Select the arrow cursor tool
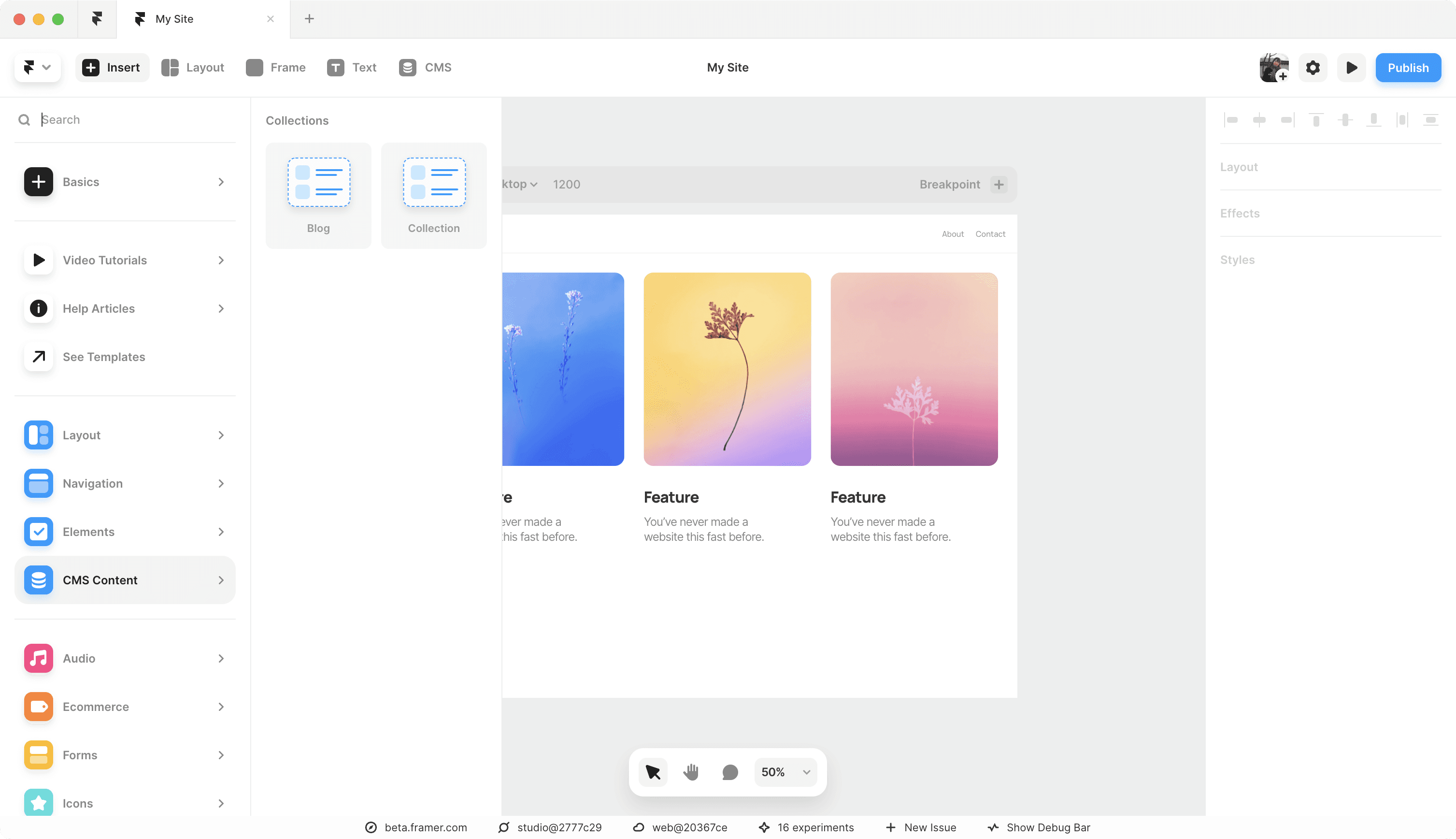 click(x=653, y=772)
